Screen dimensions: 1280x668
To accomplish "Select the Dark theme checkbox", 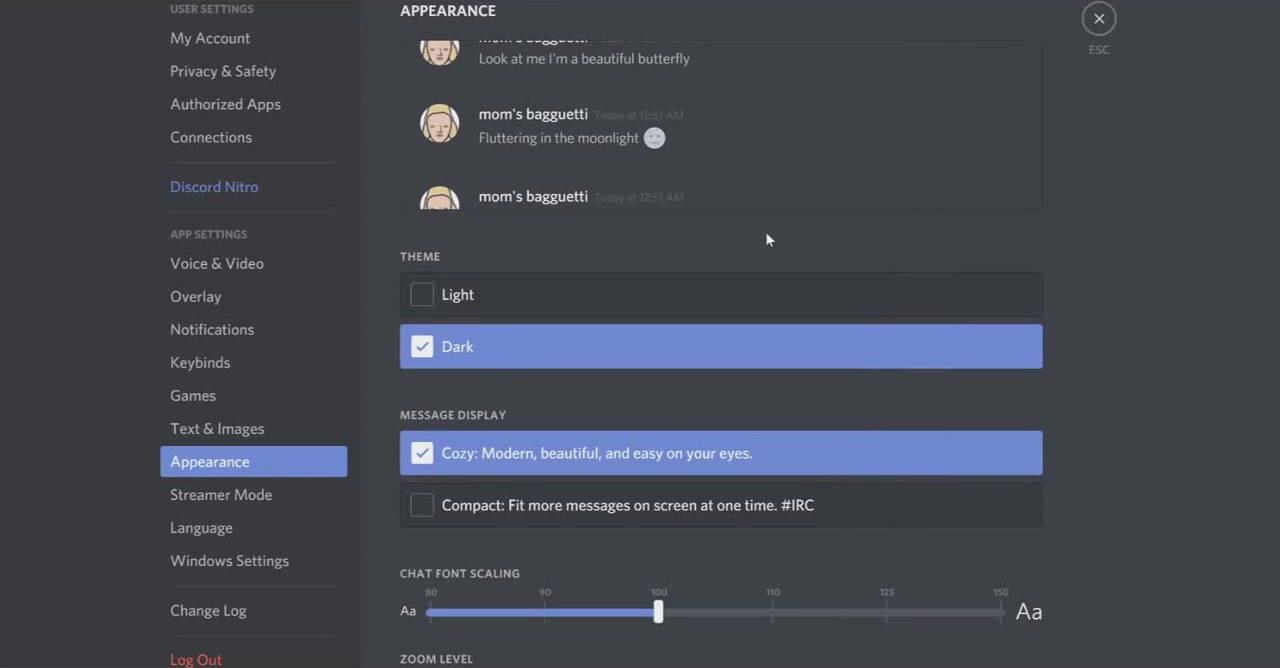I will [422, 346].
